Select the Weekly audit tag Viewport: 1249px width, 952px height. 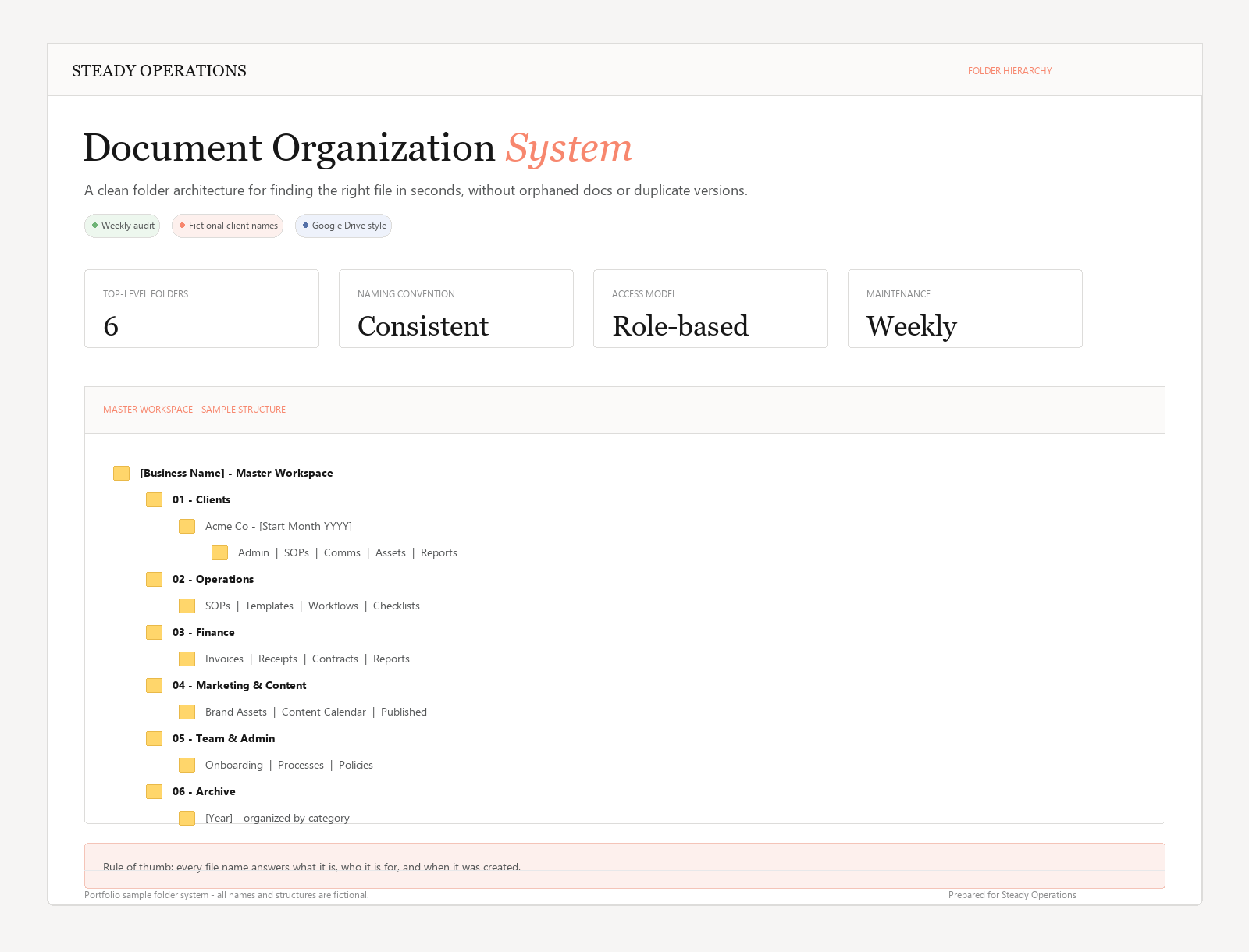pyautogui.click(x=122, y=226)
